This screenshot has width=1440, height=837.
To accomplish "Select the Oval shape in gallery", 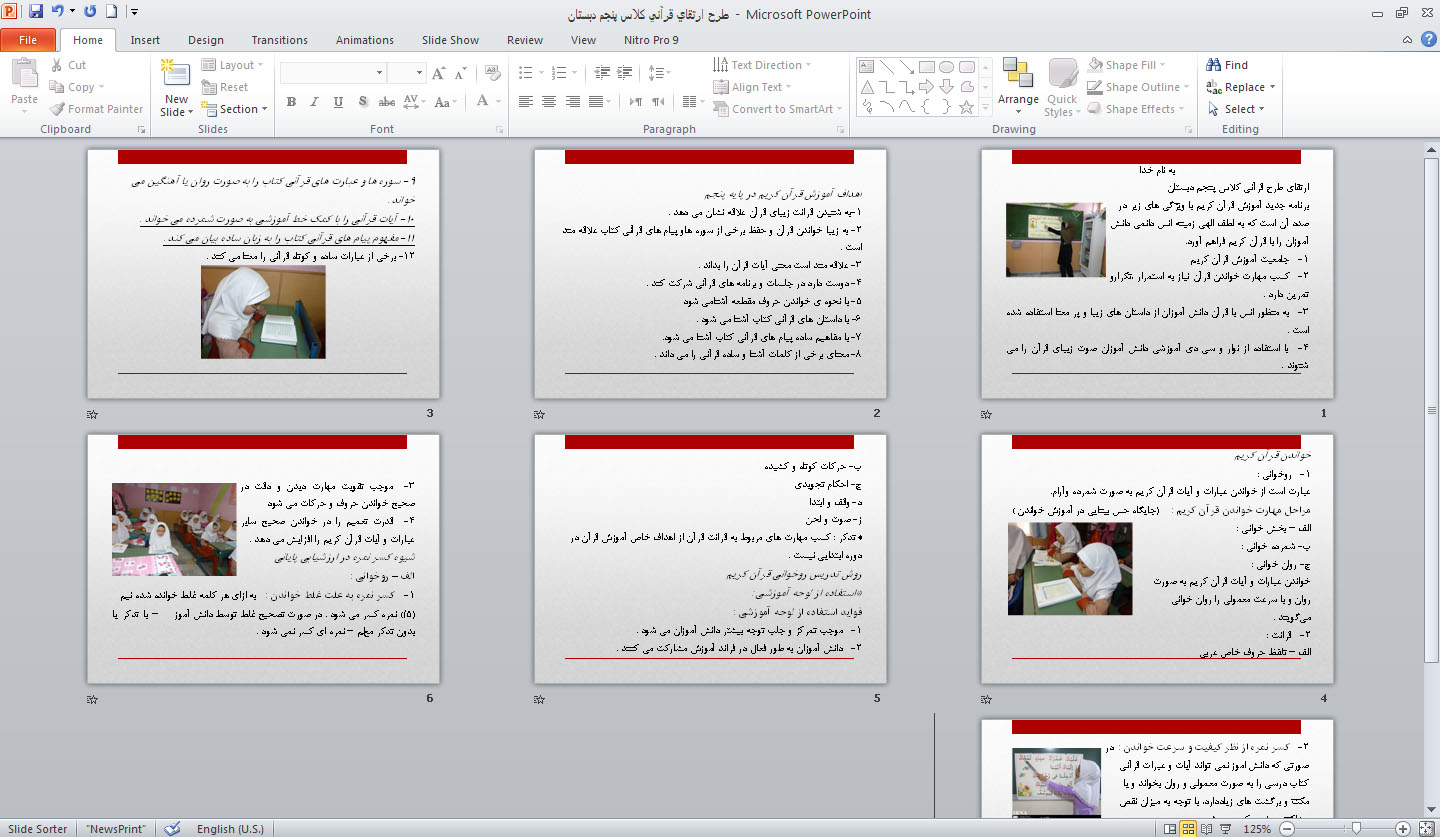I will (946, 67).
